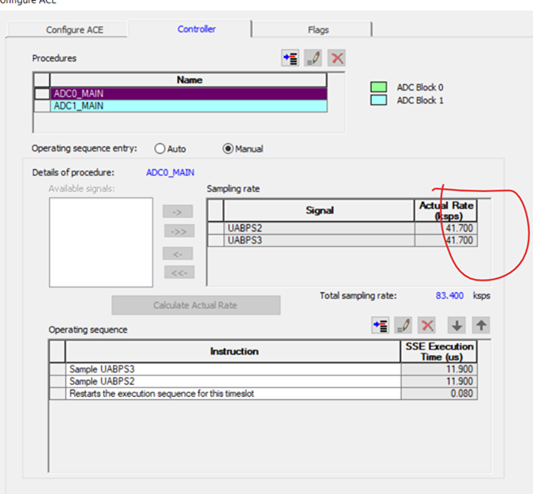Viewport: 533px width, 494px height.
Task: Click the edit procedure pencil icon
Action: [x=313, y=58]
